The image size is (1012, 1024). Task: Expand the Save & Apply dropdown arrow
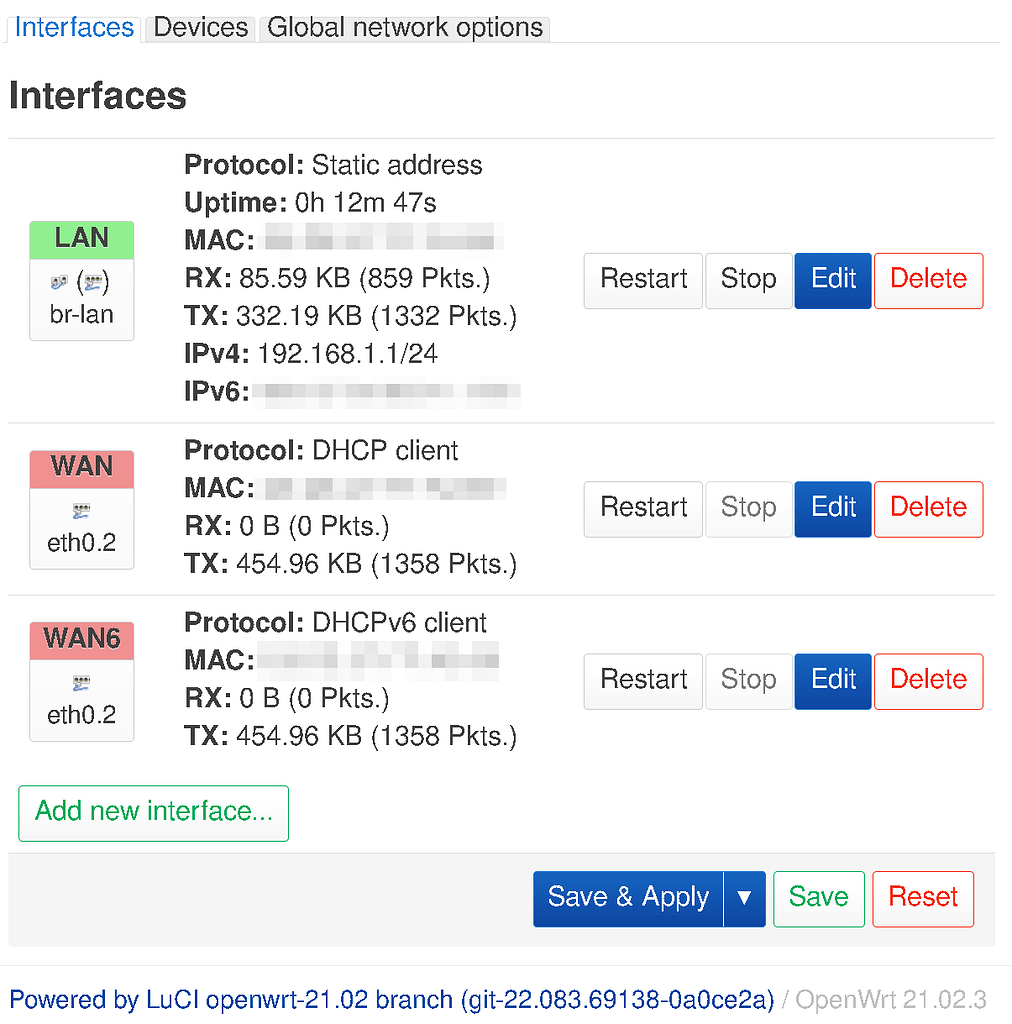(x=744, y=898)
